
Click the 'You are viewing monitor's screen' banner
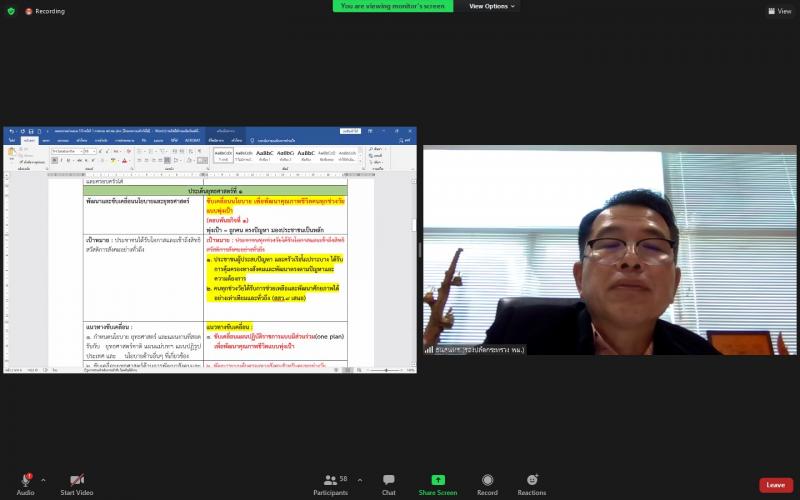point(392,6)
